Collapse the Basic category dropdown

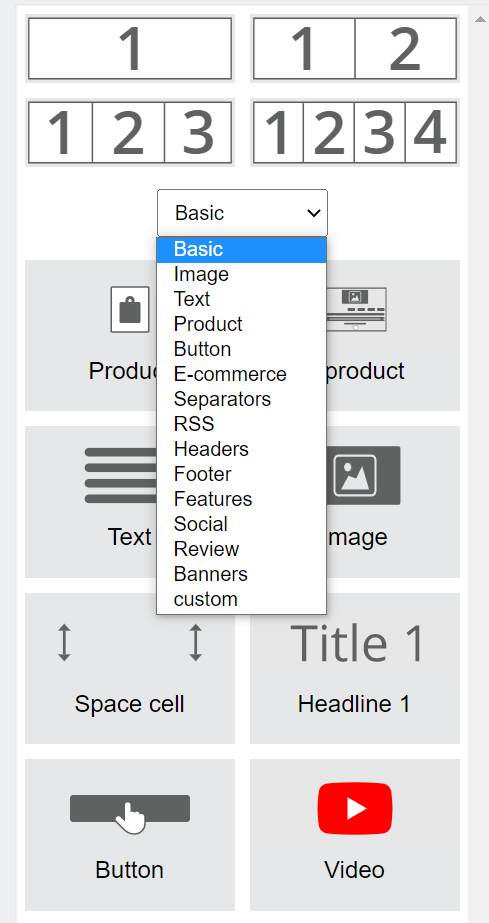(x=242, y=213)
